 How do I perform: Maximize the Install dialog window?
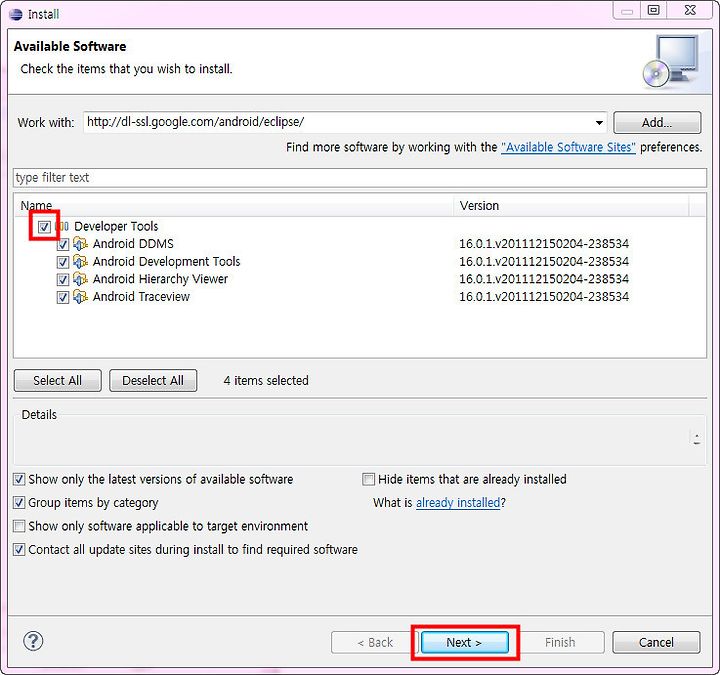click(x=653, y=10)
